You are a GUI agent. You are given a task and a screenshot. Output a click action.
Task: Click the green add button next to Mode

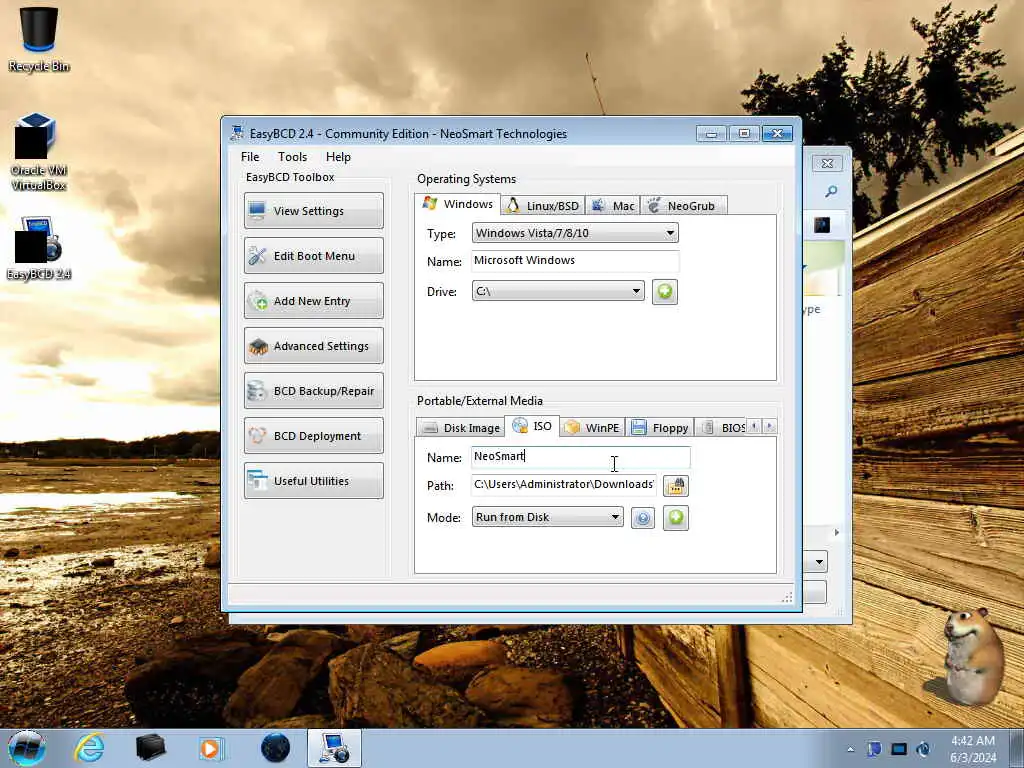676,518
